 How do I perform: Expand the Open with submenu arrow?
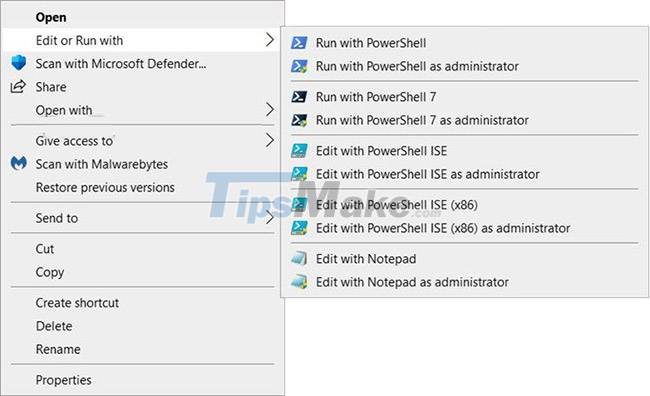269,109
